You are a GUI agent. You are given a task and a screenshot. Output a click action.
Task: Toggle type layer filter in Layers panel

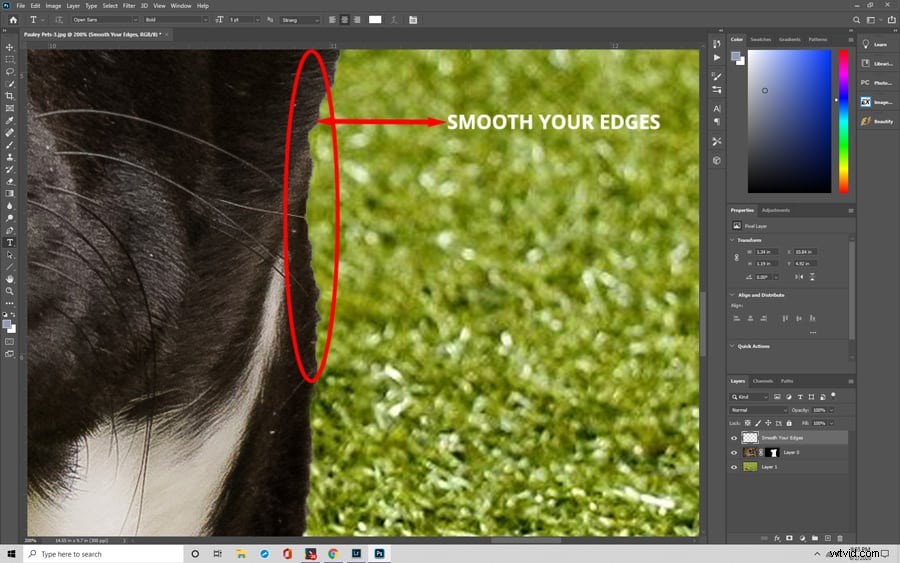coord(800,397)
